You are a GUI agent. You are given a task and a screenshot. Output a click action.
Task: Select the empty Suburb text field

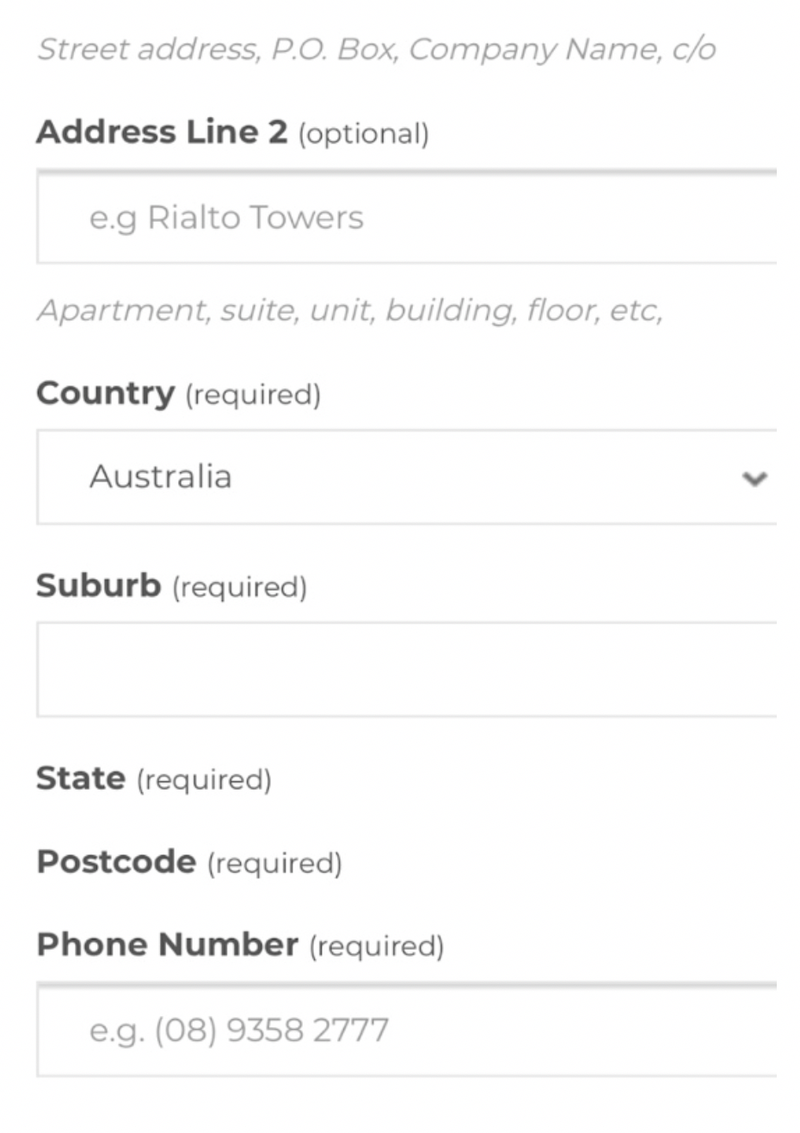click(x=407, y=669)
